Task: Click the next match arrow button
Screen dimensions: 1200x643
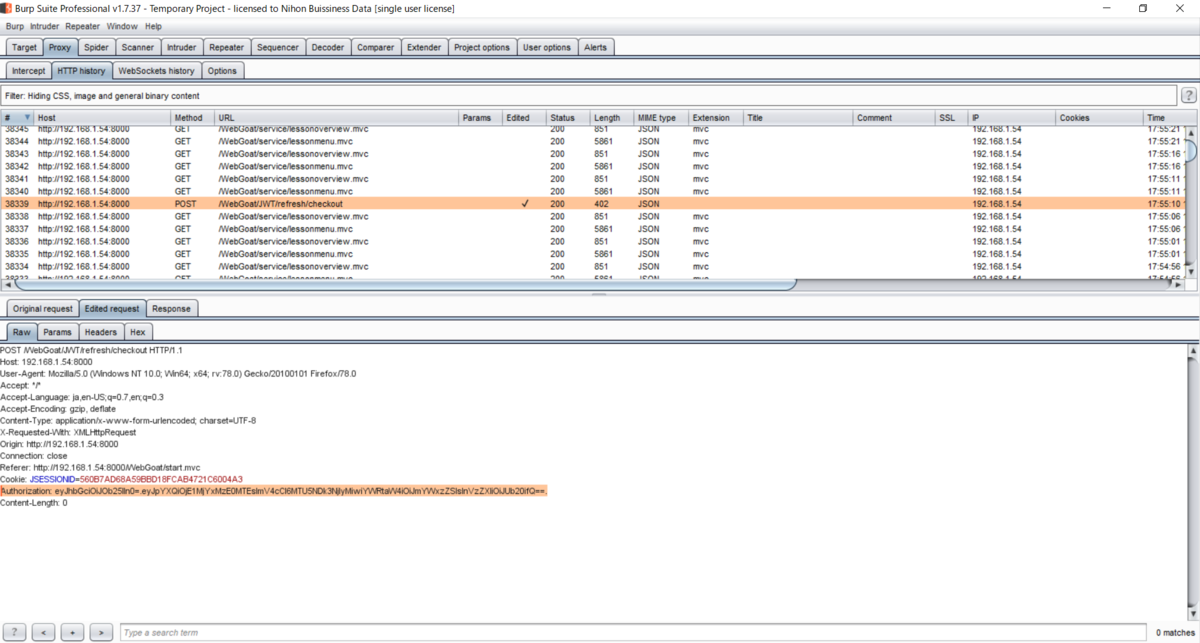Action: click(101, 632)
